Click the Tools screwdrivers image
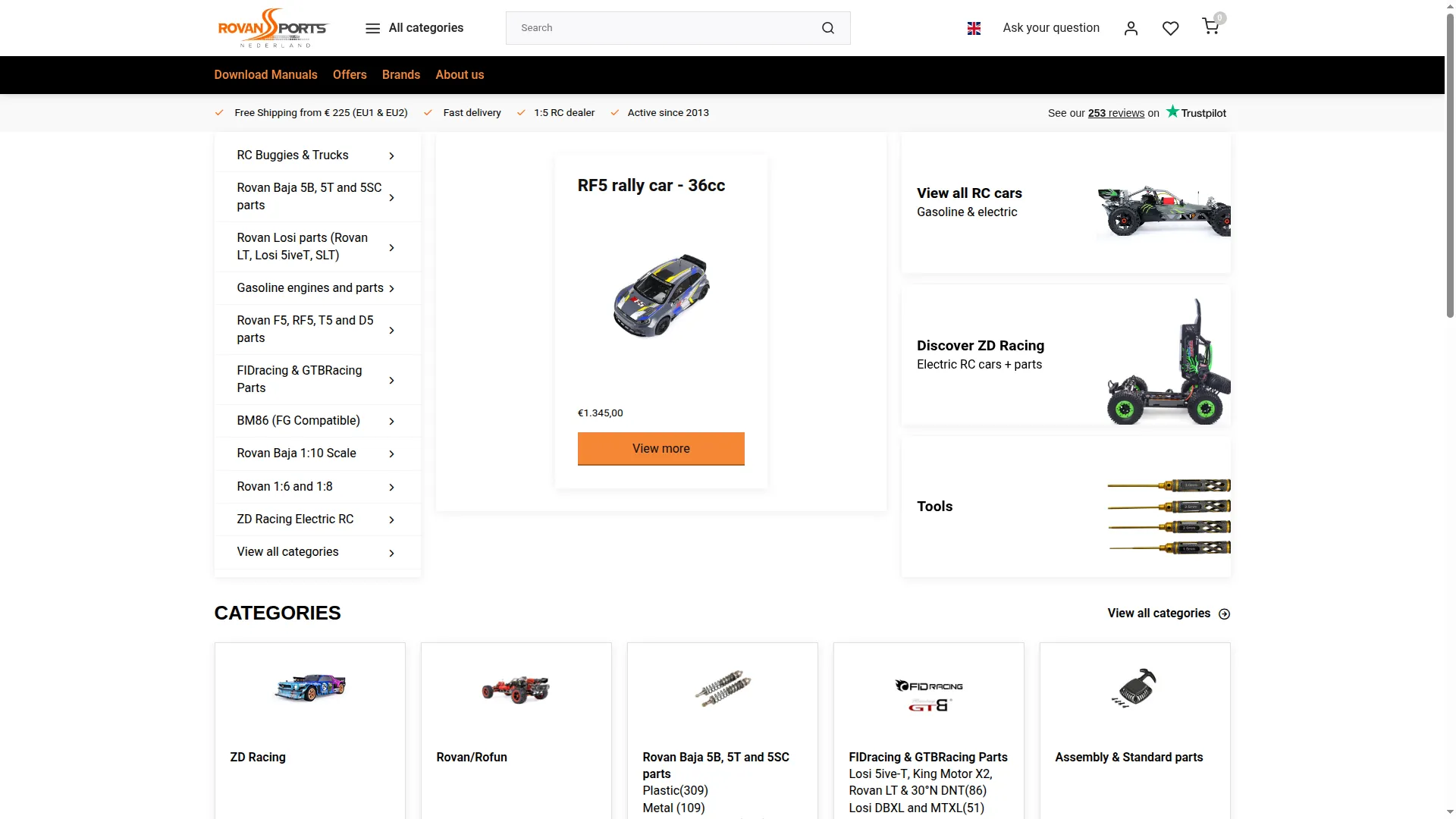The image size is (1456, 819). point(1169,516)
